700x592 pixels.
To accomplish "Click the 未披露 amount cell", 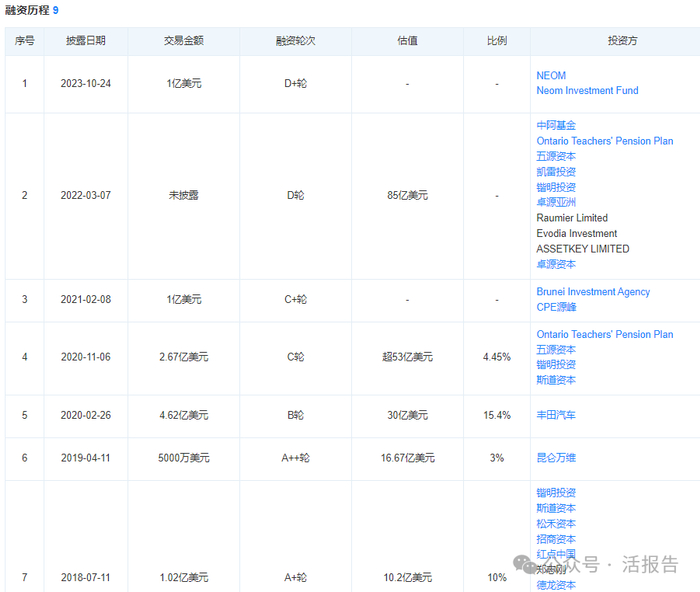I will click(x=184, y=196).
